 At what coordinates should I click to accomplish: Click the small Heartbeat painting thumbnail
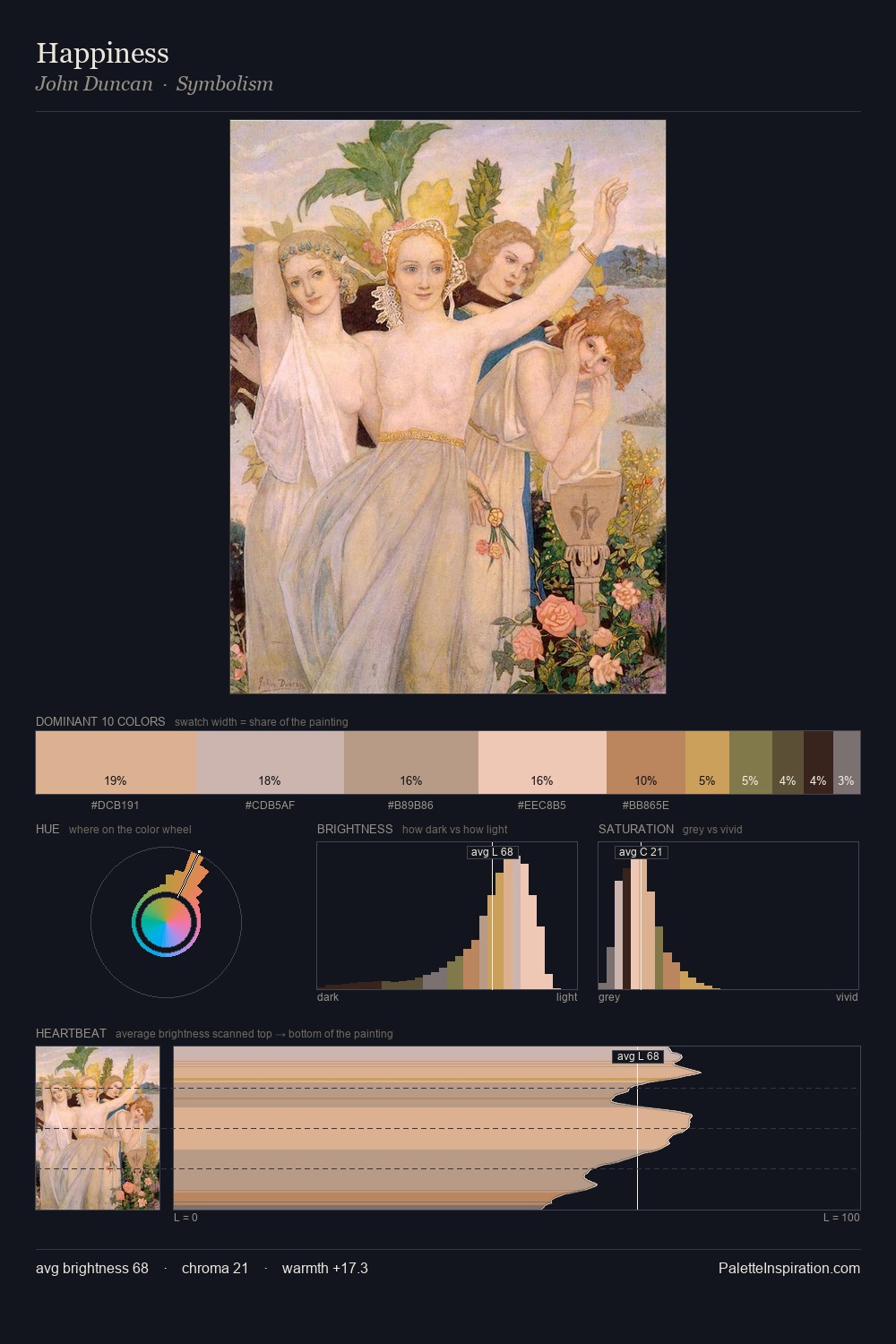[98, 1128]
